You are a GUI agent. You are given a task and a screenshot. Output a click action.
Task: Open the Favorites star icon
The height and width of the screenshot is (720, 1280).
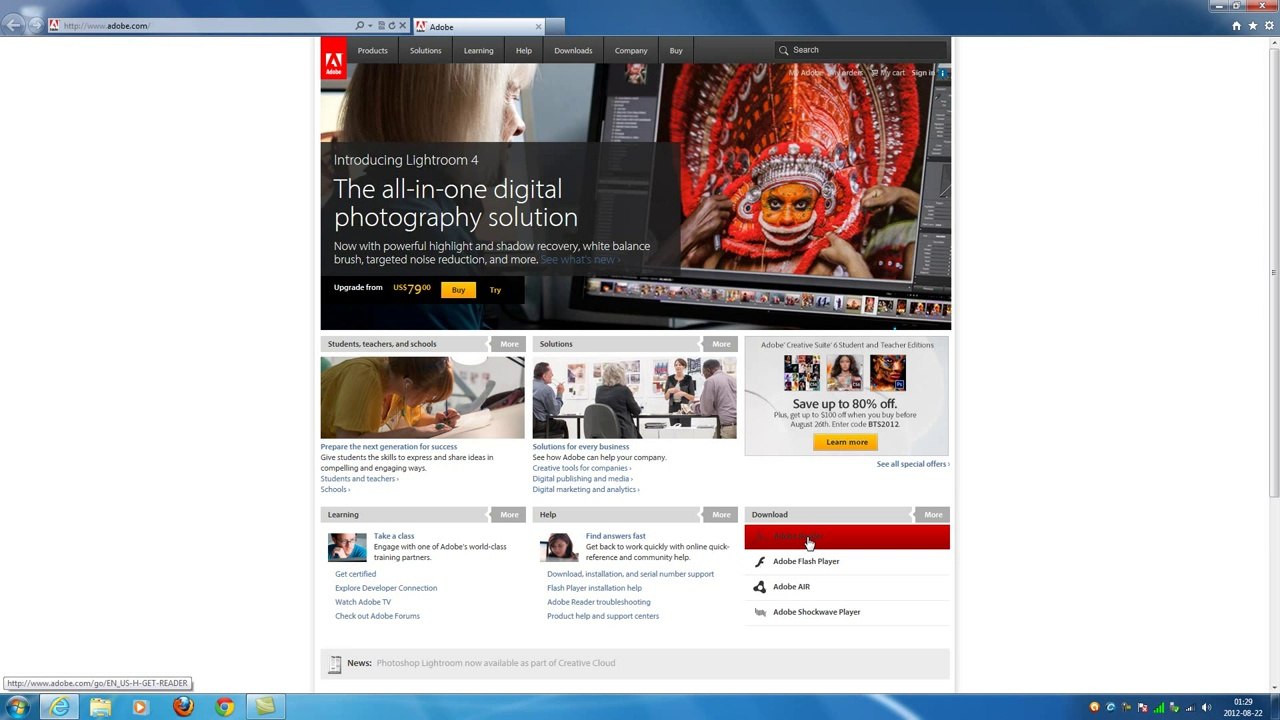tap(1252, 26)
